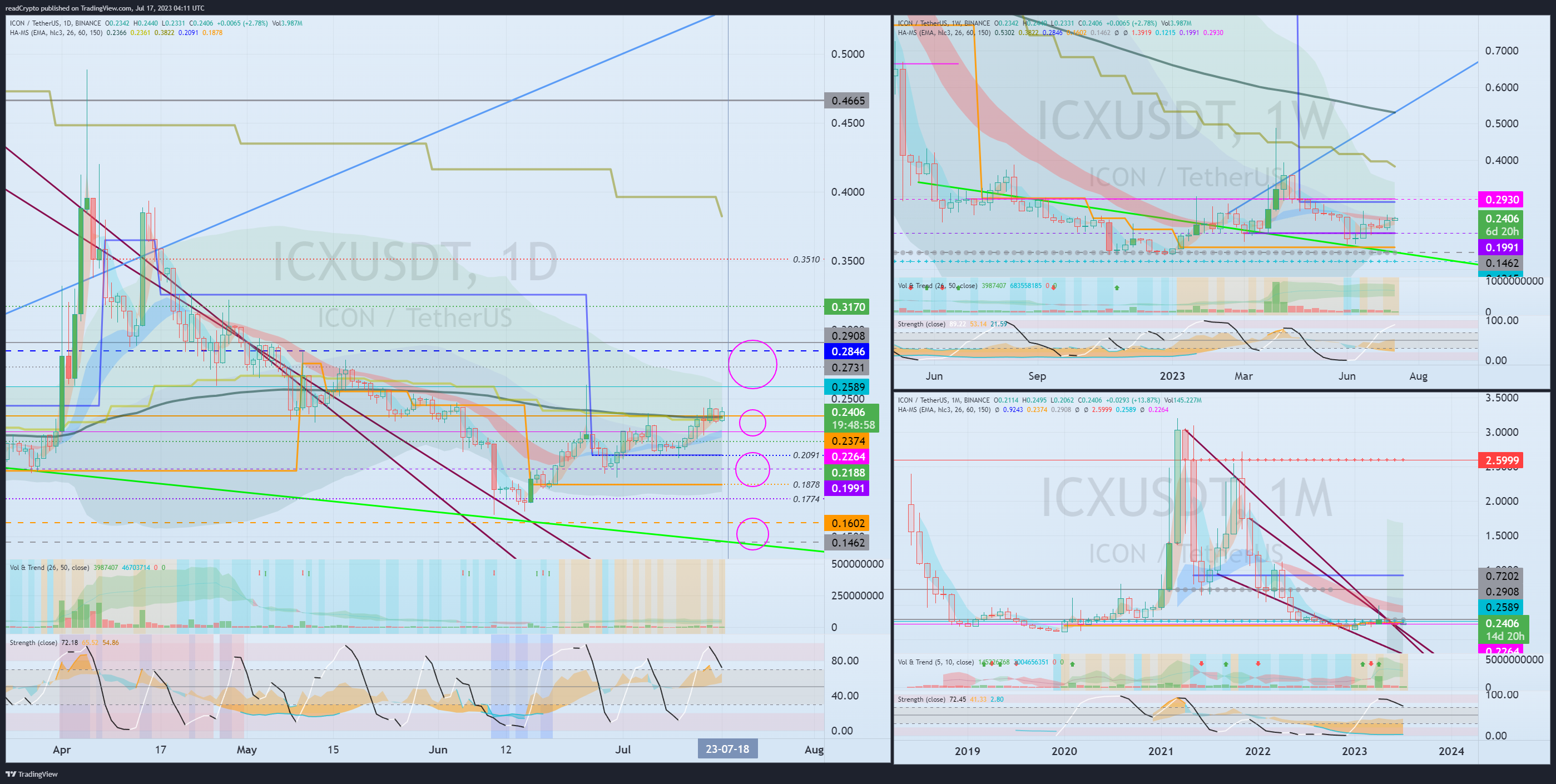Click the Apr label on daily time axis
Viewport: 1556px width, 784px height.
(x=62, y=750)
